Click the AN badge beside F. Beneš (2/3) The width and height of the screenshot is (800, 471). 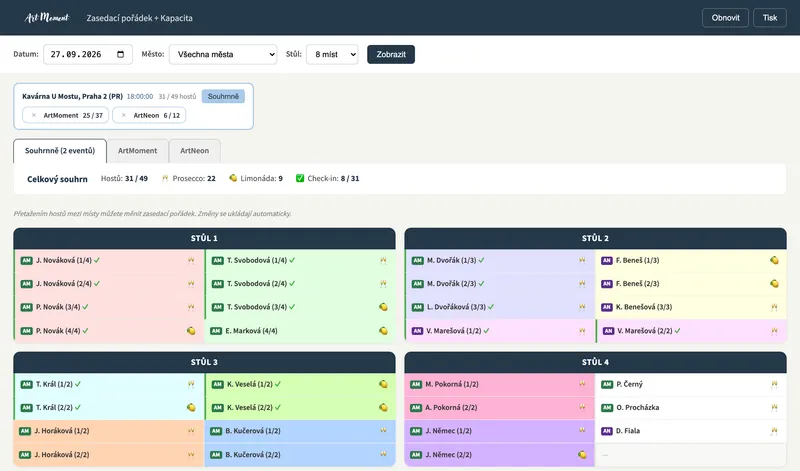pyautogui.click(x=607, y=284)
